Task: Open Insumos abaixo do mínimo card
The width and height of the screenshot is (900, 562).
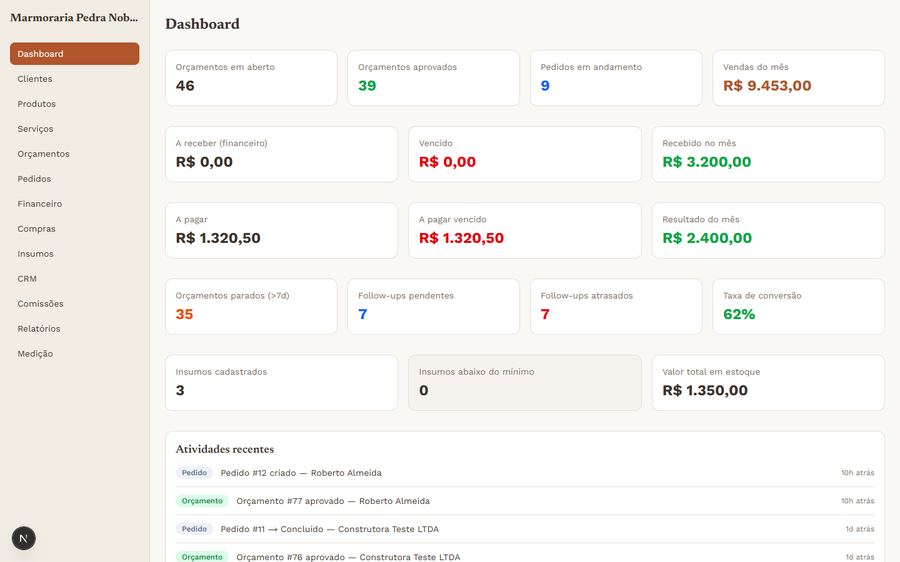Action: click(x=525, y=383)
